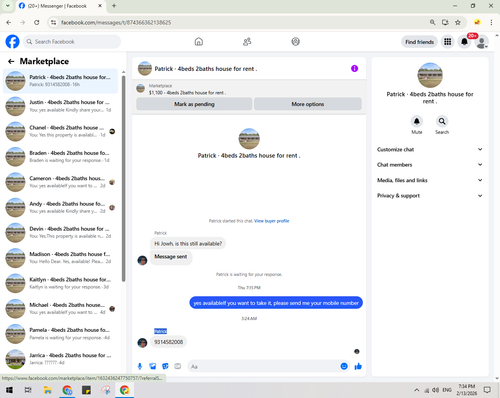
Task: Click the 9314582008 message bubble
Action: click(168, 342)
